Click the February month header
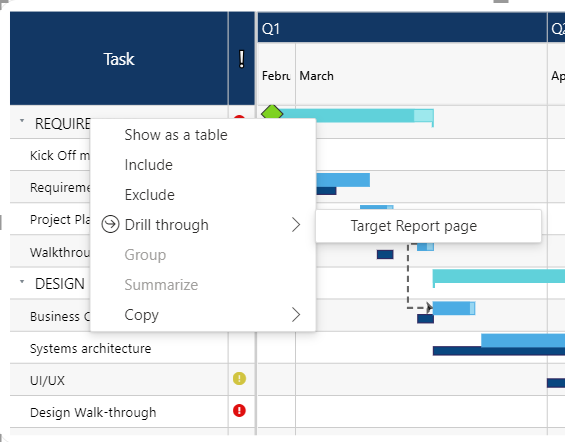This screenshot has width=565, height=442. coord(276,76)
